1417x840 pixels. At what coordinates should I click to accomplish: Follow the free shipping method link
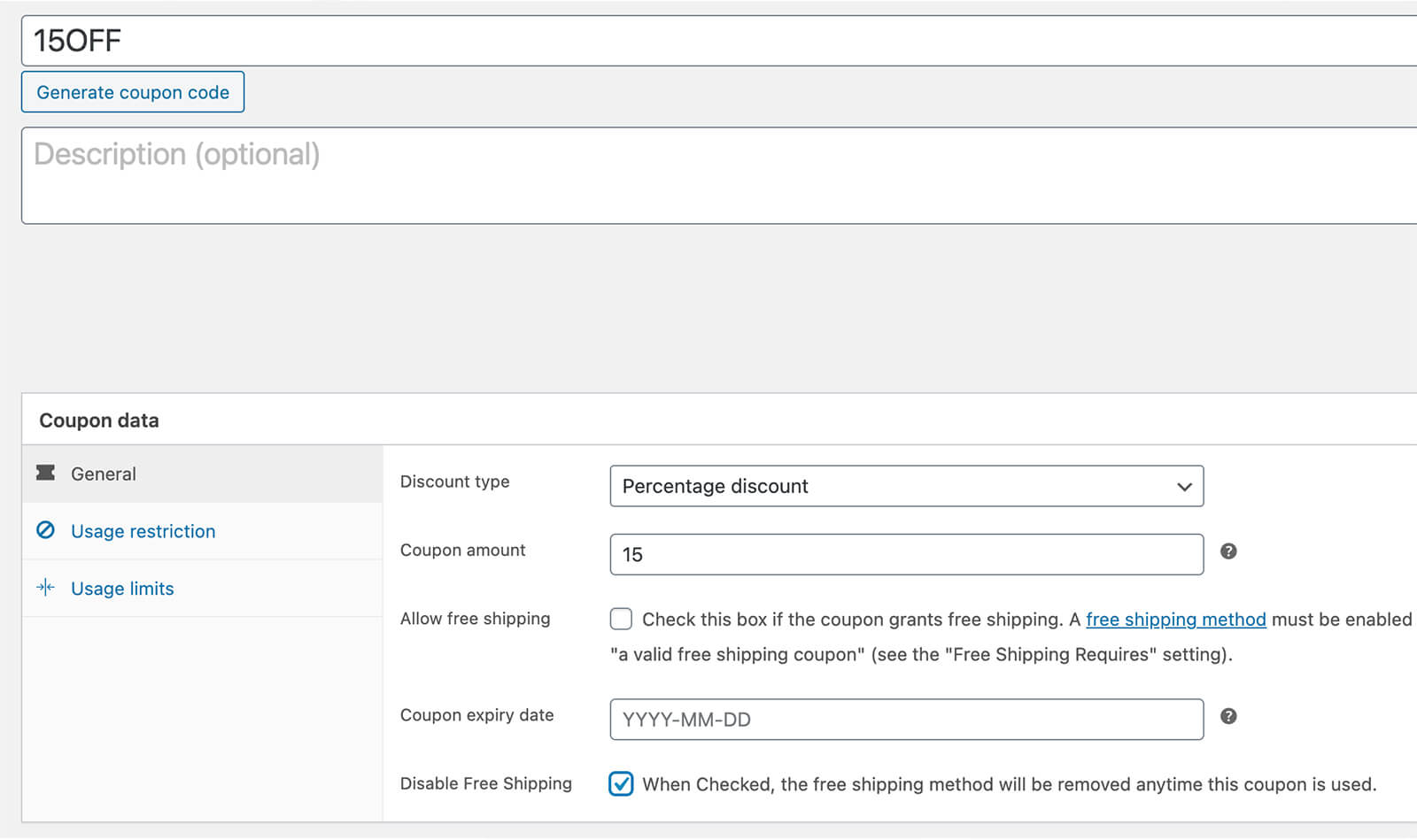click(1175, 620)
